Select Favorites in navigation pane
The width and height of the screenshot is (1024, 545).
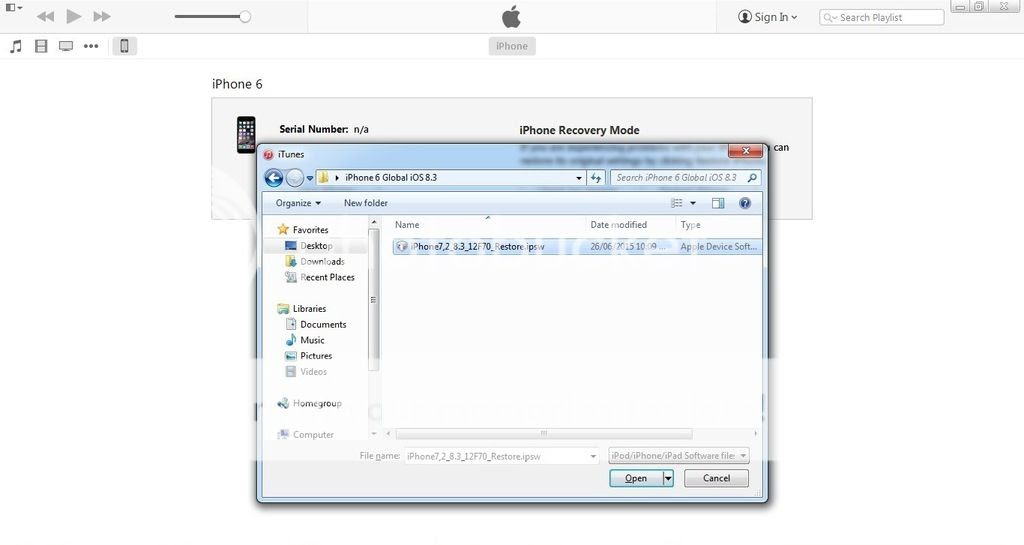tap(302, 230)
